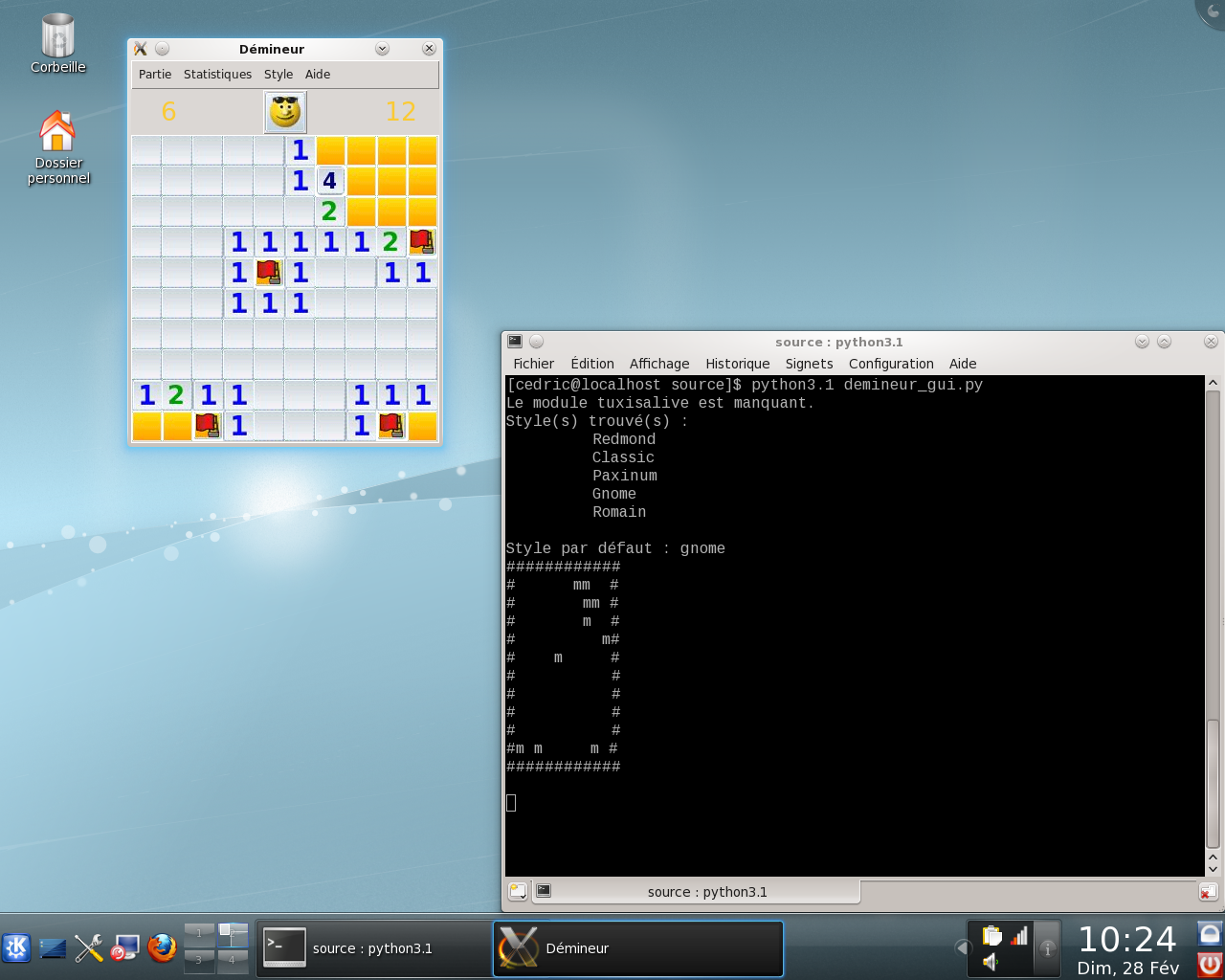This screenshot has height=980, width=1225.
Task: Click the close tab icon in the terminal tab bar
Action: pyautogui.click(x=1209, y=892)
